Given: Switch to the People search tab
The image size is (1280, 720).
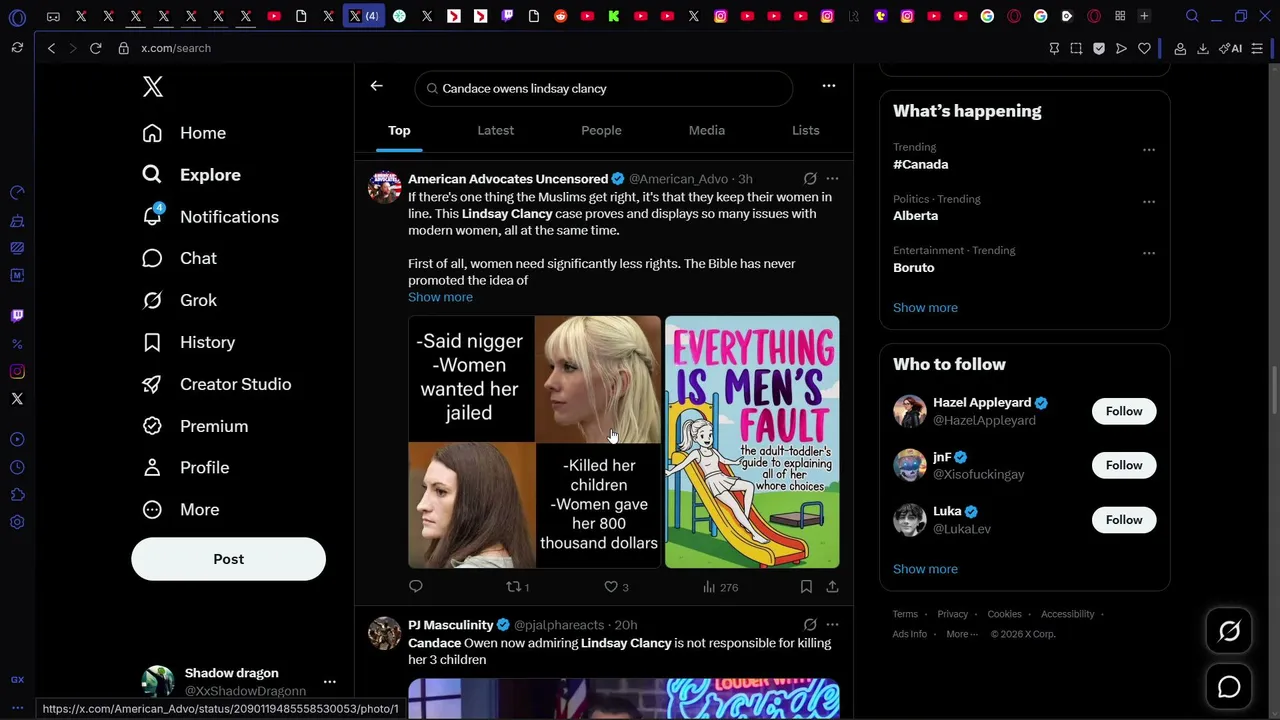Looking at the screenshot, I should pyautogui.click(x=601, y=130).
